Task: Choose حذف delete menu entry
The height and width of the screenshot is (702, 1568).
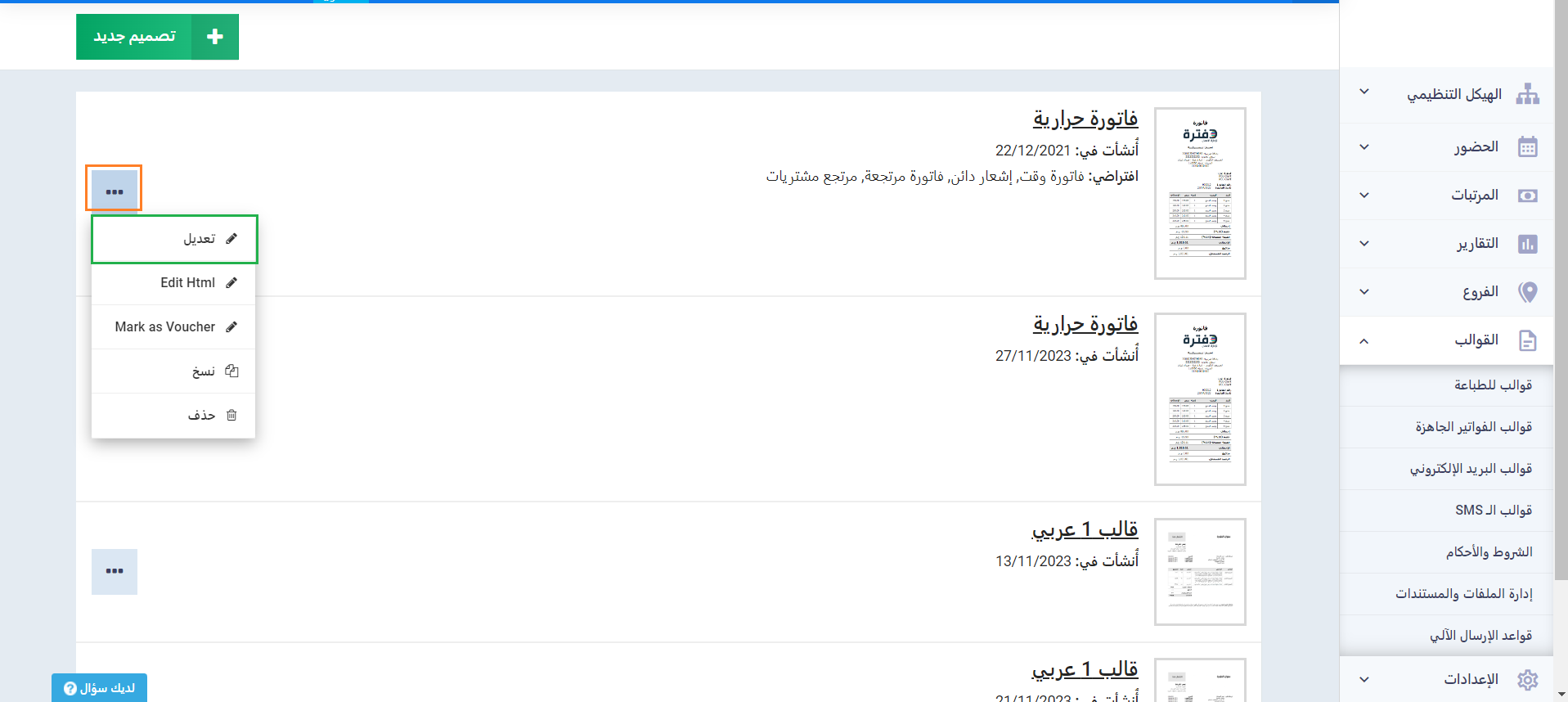Action: tap(174, 416)
